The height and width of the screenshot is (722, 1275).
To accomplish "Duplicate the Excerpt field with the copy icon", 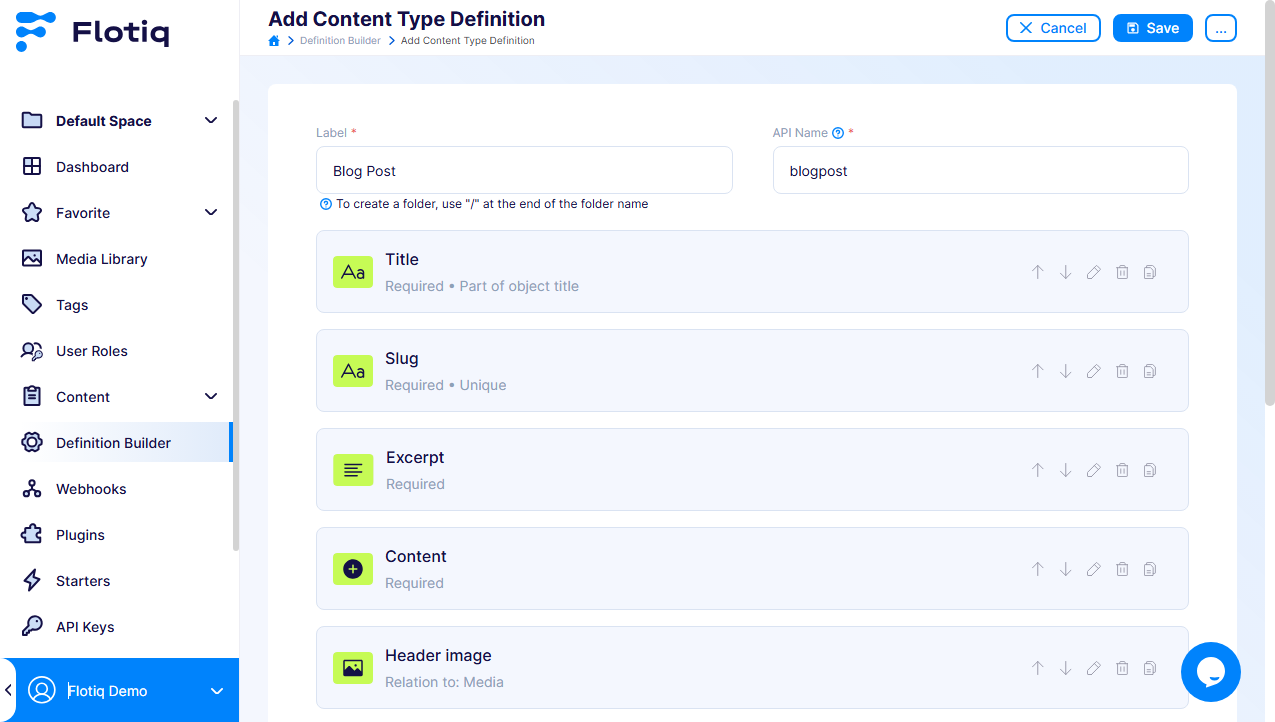I will click(x=1149, y=469).
